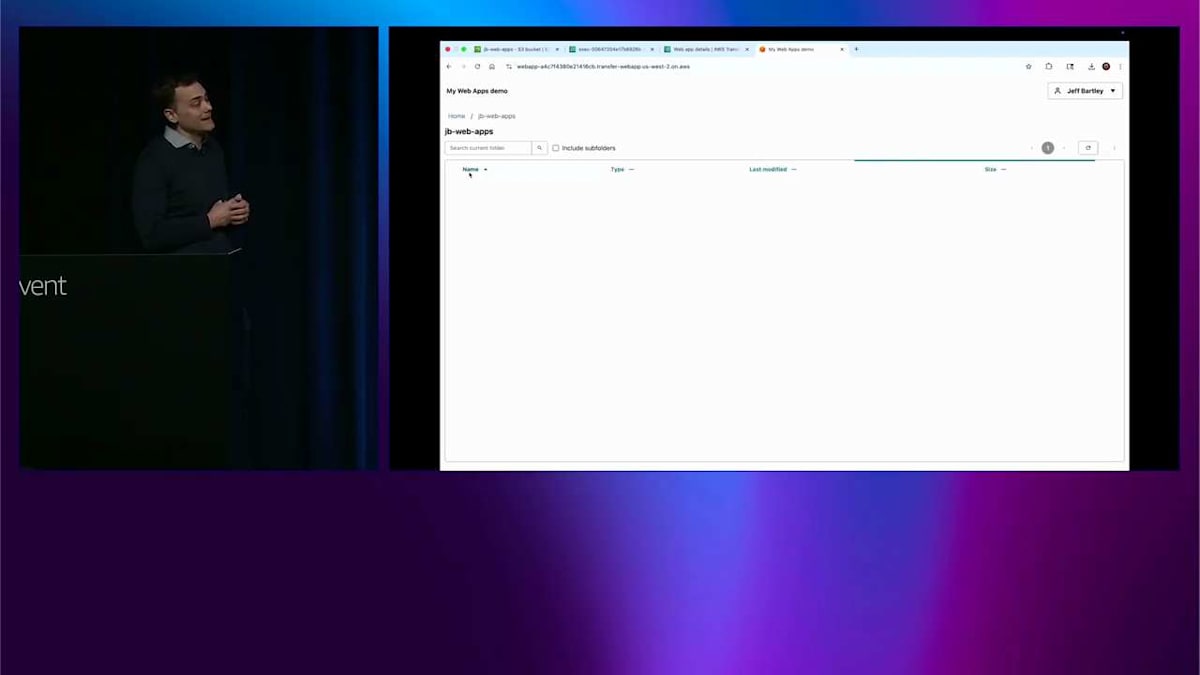Open the new tab plus button
The image size is (1200, 675).
click(x=856, y=49)
